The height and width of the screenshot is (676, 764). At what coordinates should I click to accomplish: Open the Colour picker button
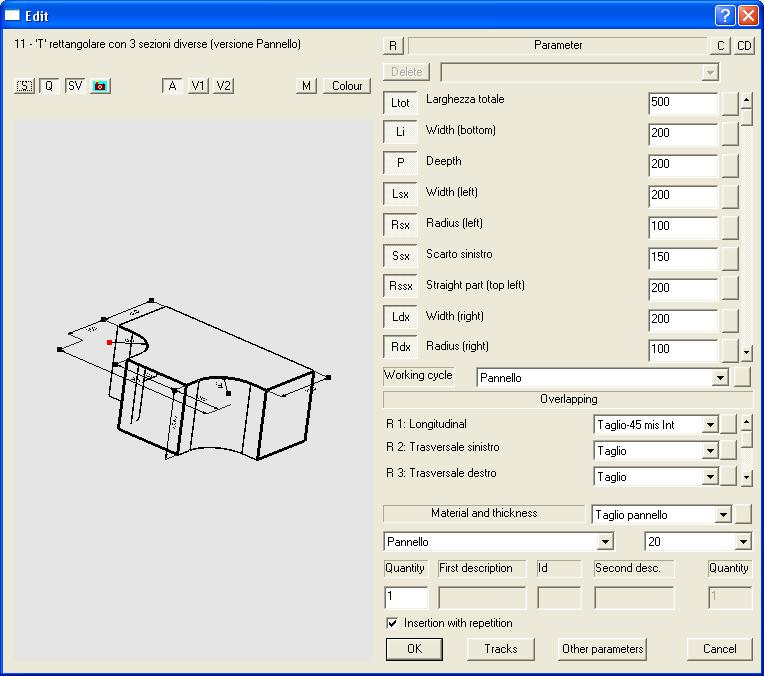tap(347, 86)
